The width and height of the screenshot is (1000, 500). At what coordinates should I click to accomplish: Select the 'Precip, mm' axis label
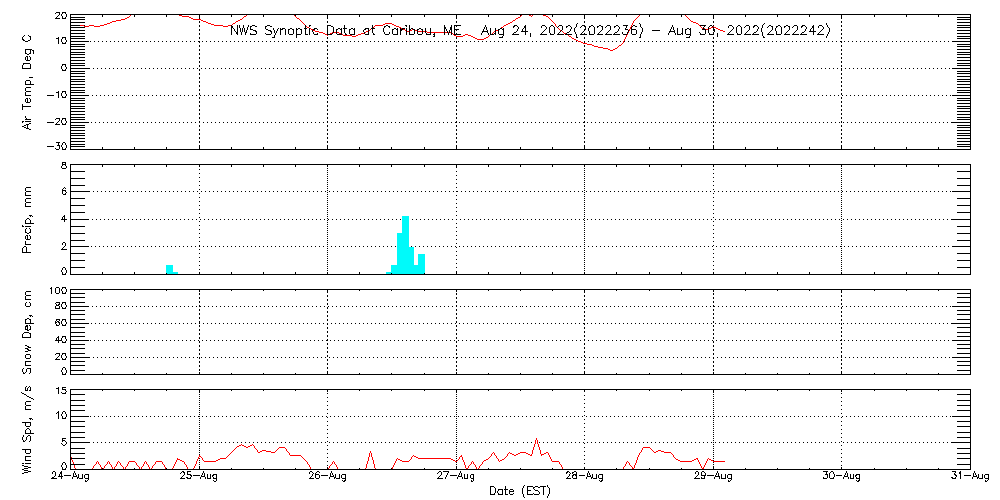click(x=28, y=218)
